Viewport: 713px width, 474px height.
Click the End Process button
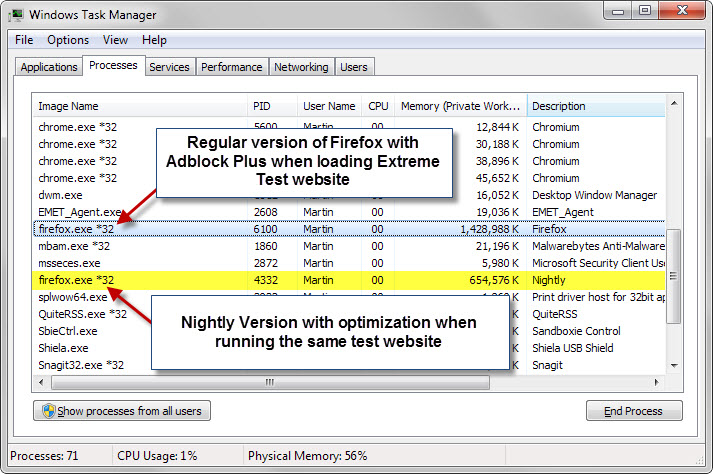coord(634,411)
